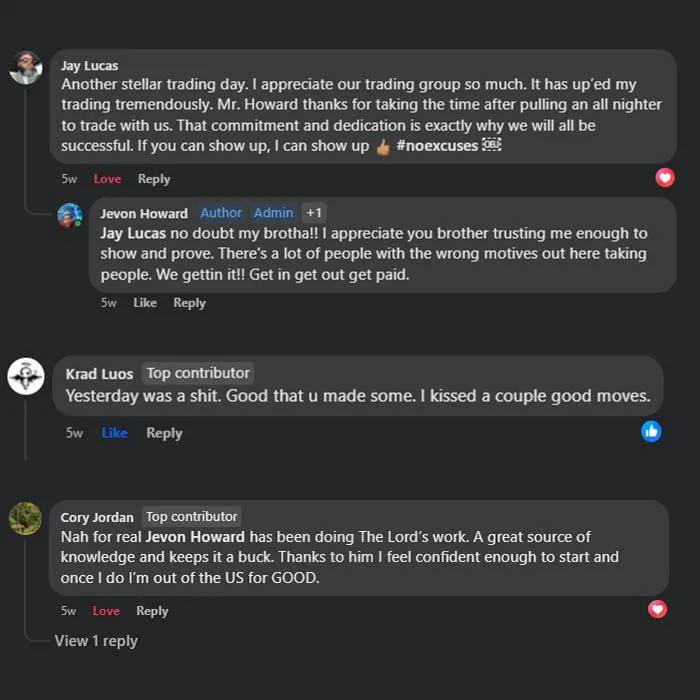Click Jevon Howard mention in Cory's comment
Viewport: 700px width, 700px height.
point(195,537)
